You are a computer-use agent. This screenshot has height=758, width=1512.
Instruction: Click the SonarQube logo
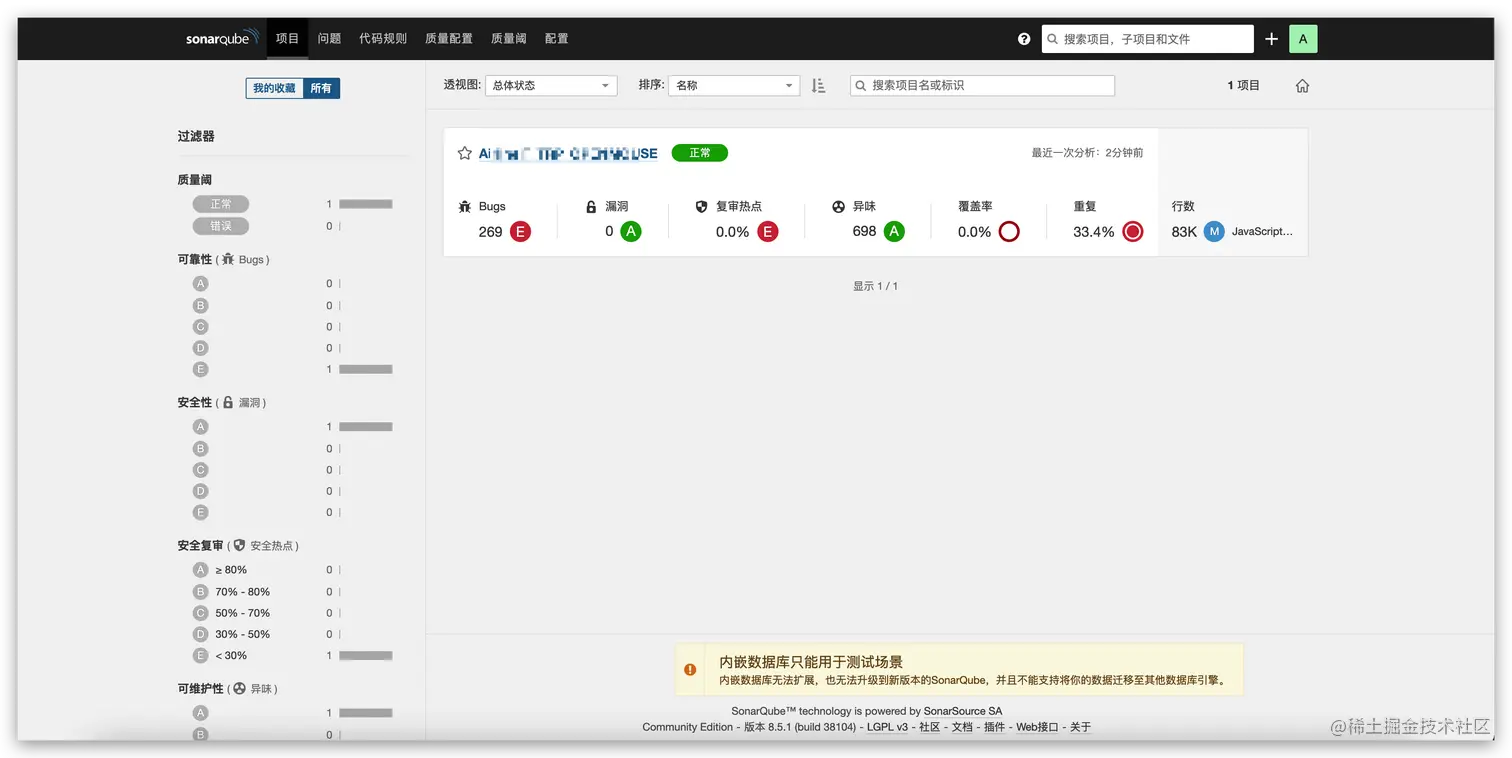pyautogui.click(x=222, y=39)
